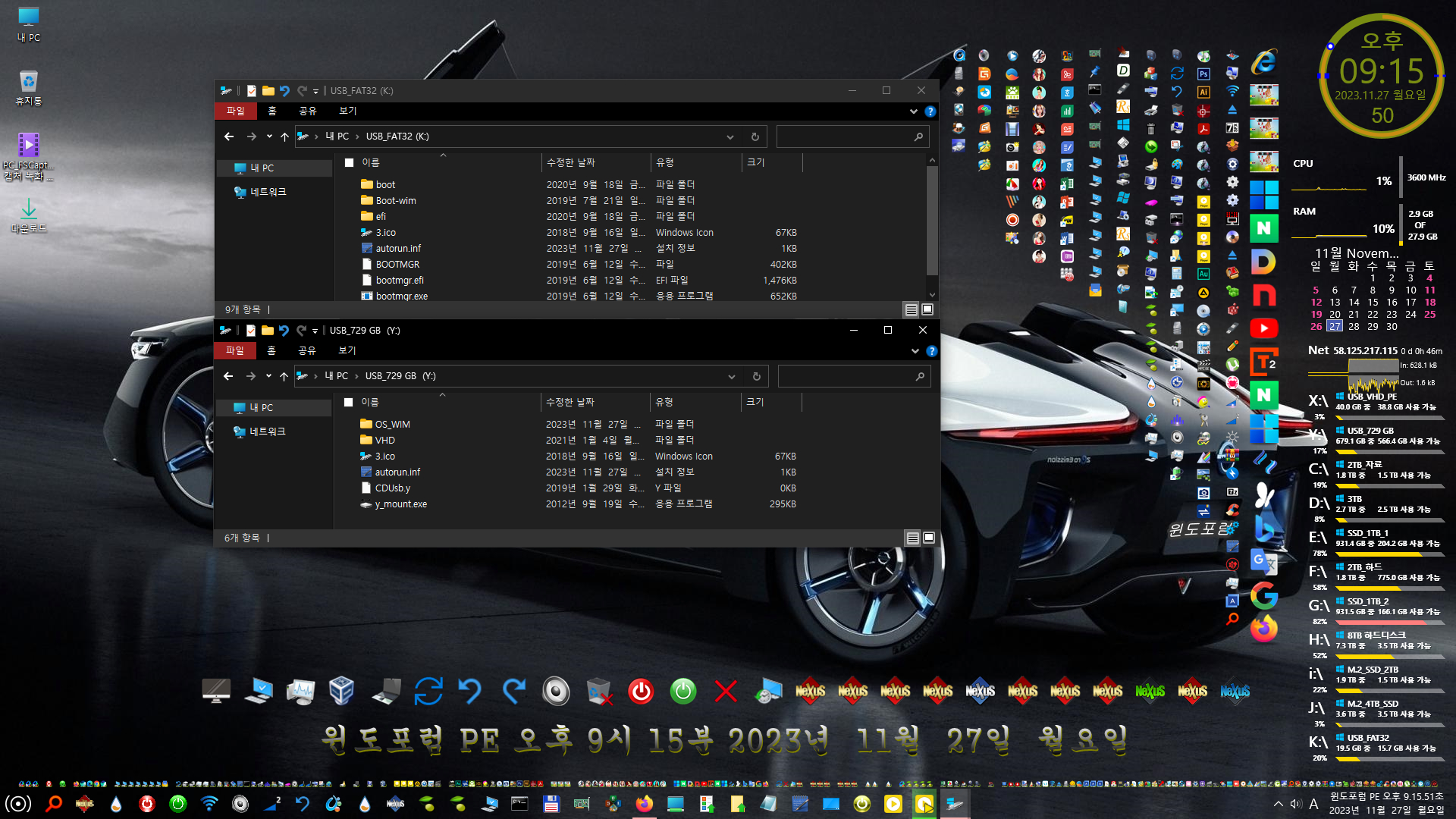Expand the ribbon in USB_729 GB window
The width and height of the screenshot is (1456, 819).
coord(915,351)
